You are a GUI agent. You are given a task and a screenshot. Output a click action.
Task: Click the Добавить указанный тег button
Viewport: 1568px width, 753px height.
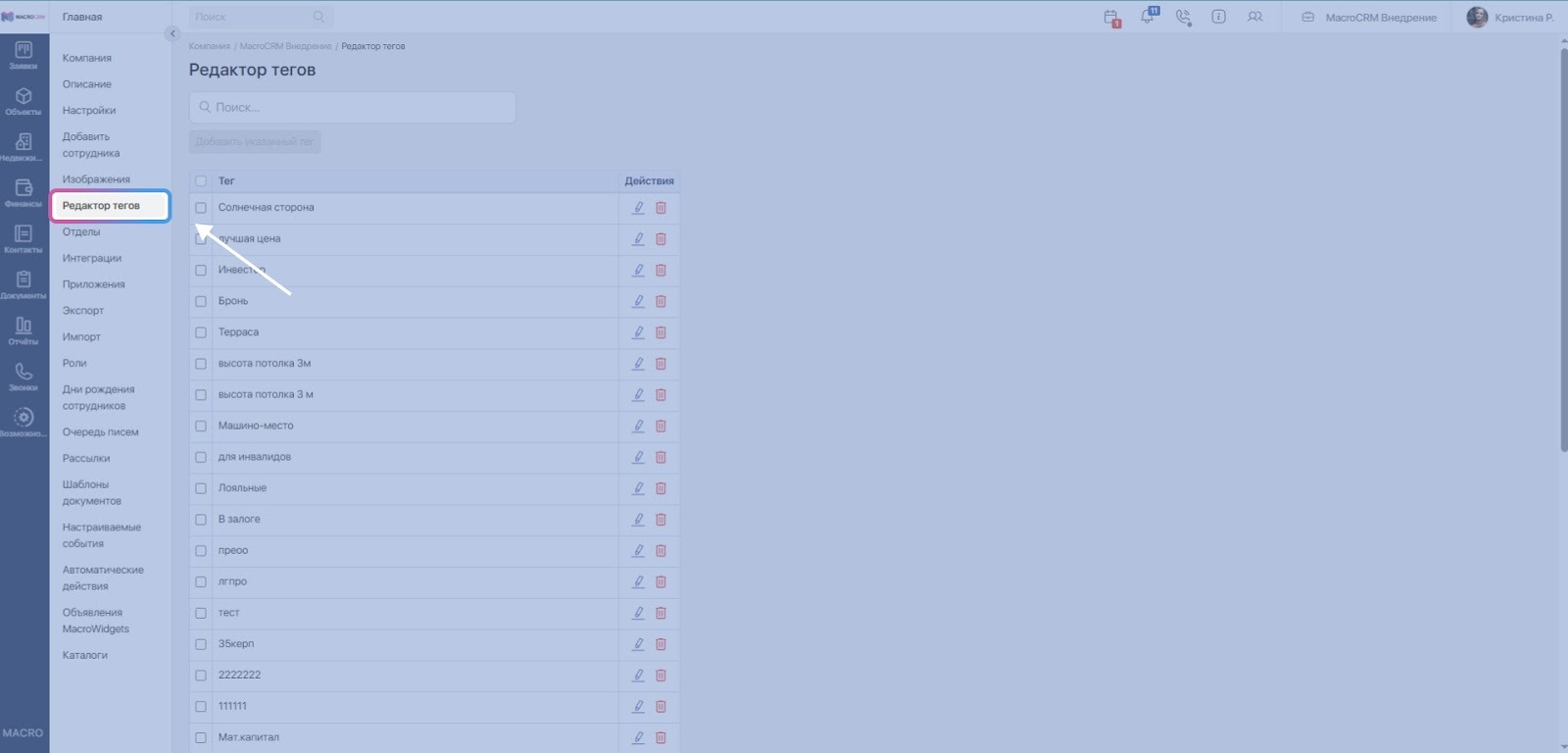(255, 142)
